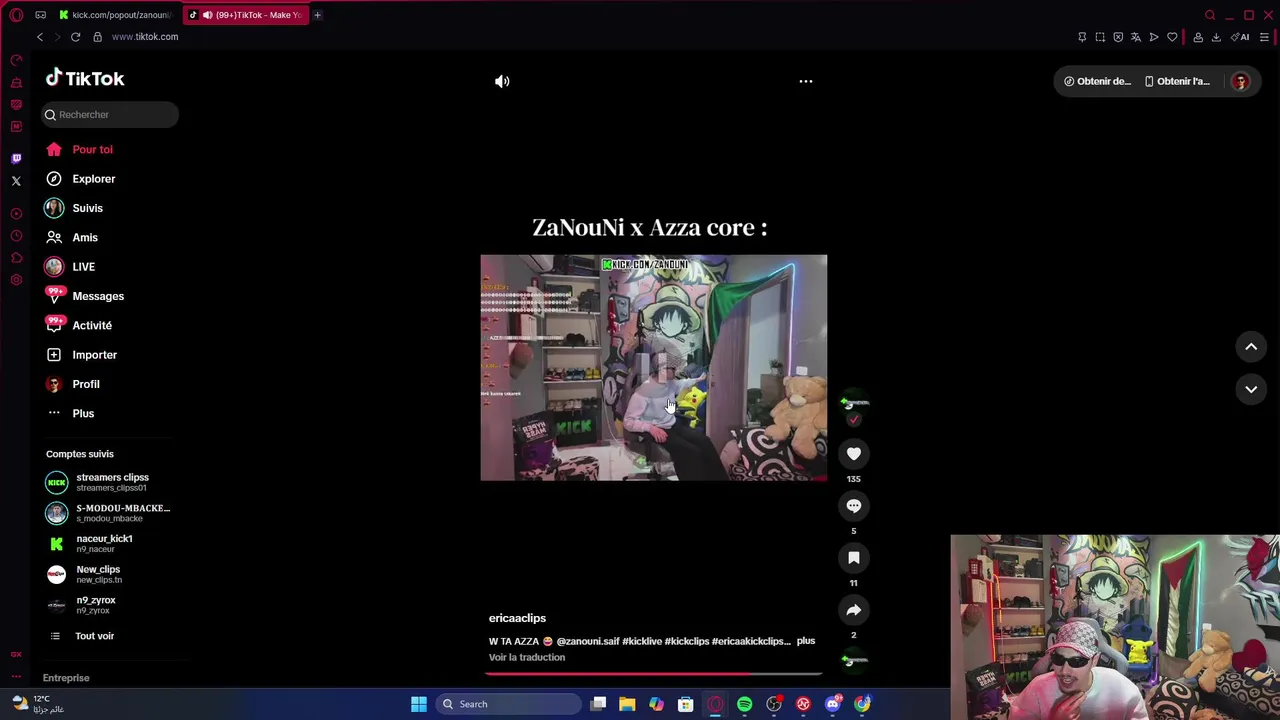Bookmark the video to favorites

(854, 558)
